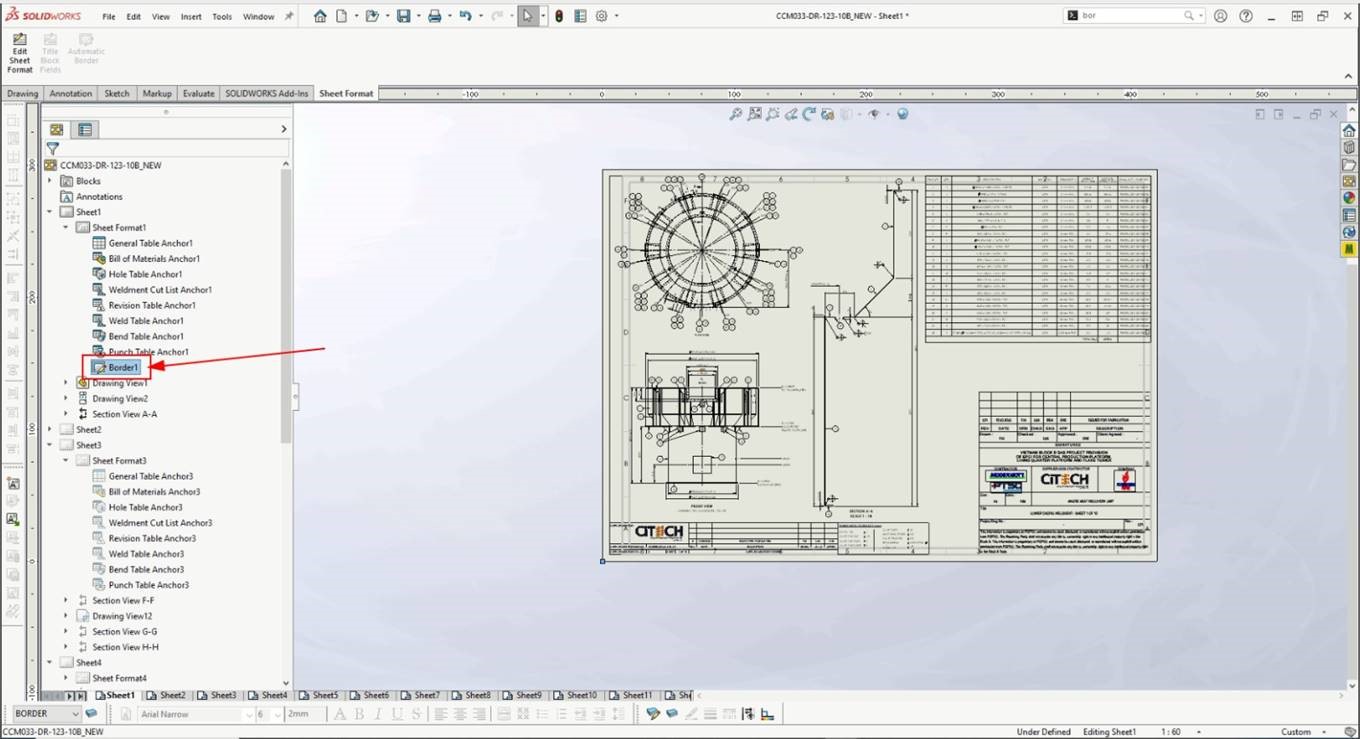Click the Rebuild traffic light icon

point(559,16)
